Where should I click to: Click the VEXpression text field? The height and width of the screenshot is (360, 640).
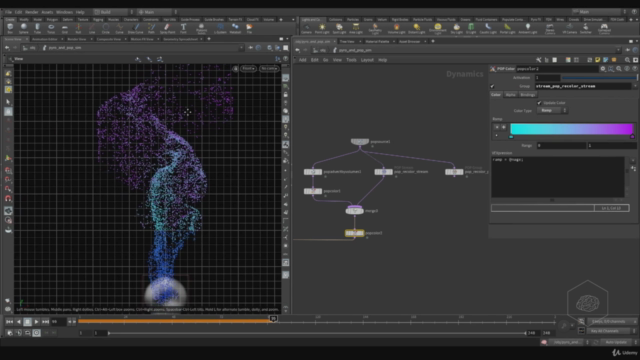pos(558,177)
